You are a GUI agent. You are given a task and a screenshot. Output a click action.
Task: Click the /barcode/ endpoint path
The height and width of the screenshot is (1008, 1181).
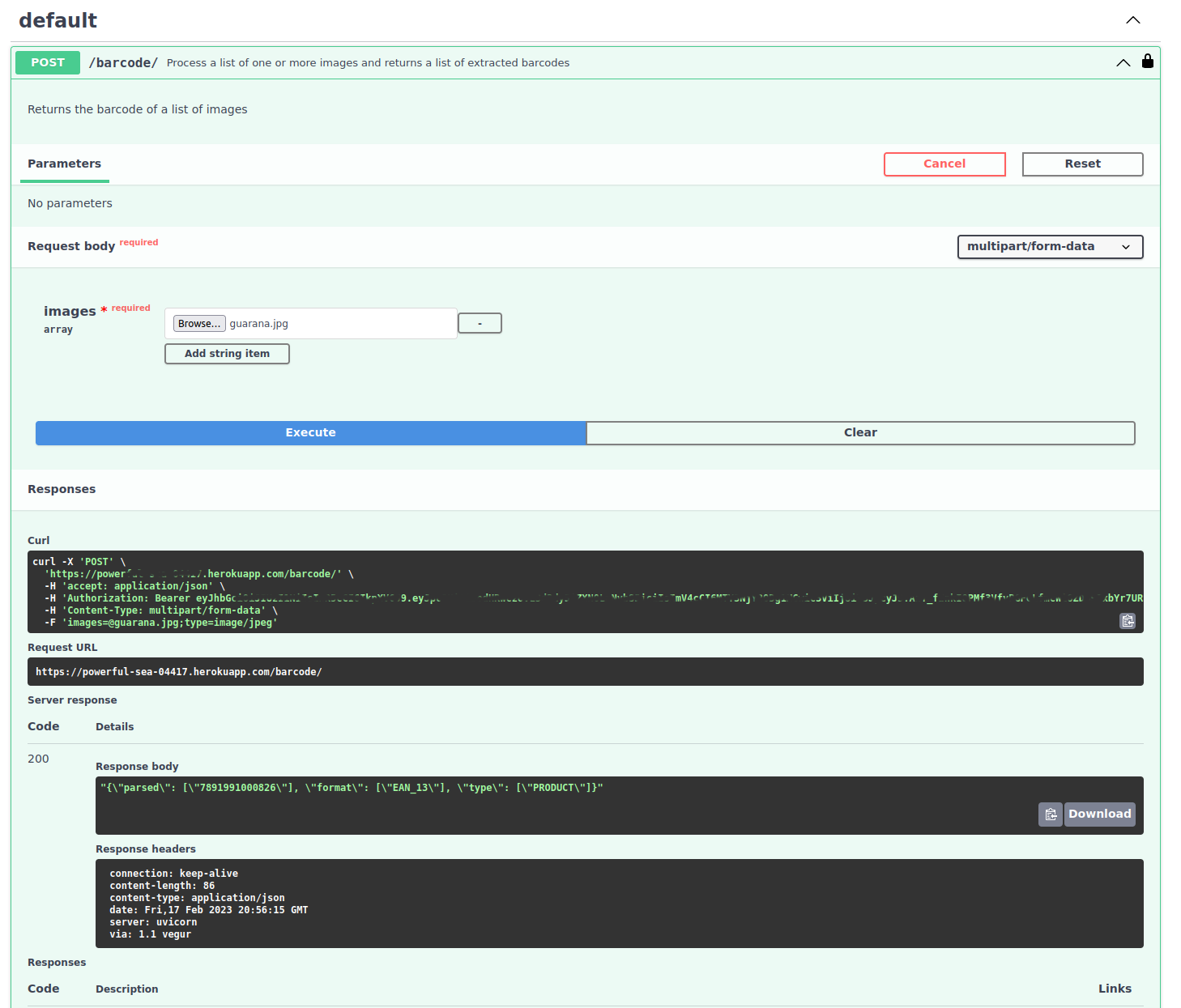[123, 63]
